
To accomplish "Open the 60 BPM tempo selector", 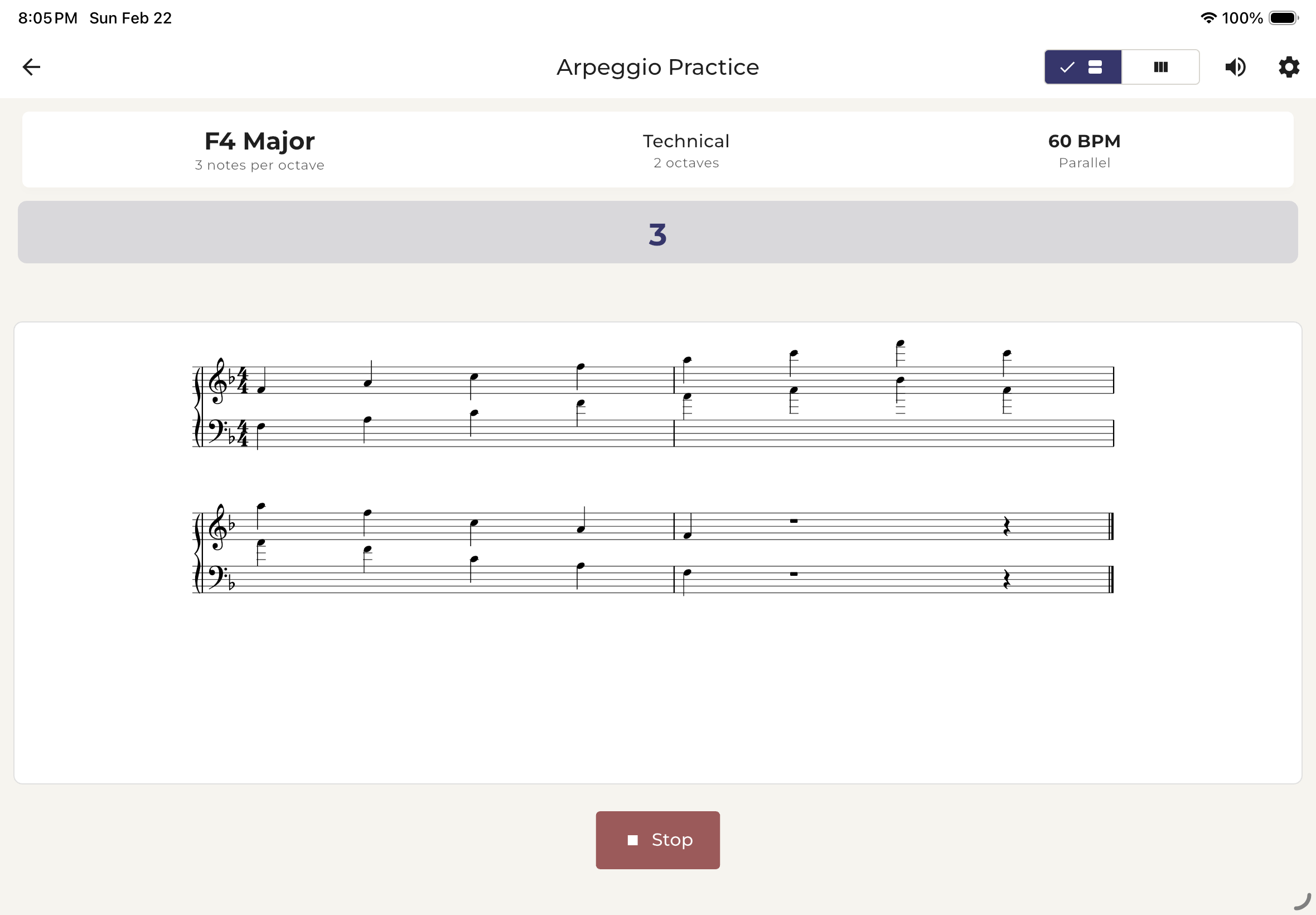I will pyautogui.click(x=1083, y=141).
